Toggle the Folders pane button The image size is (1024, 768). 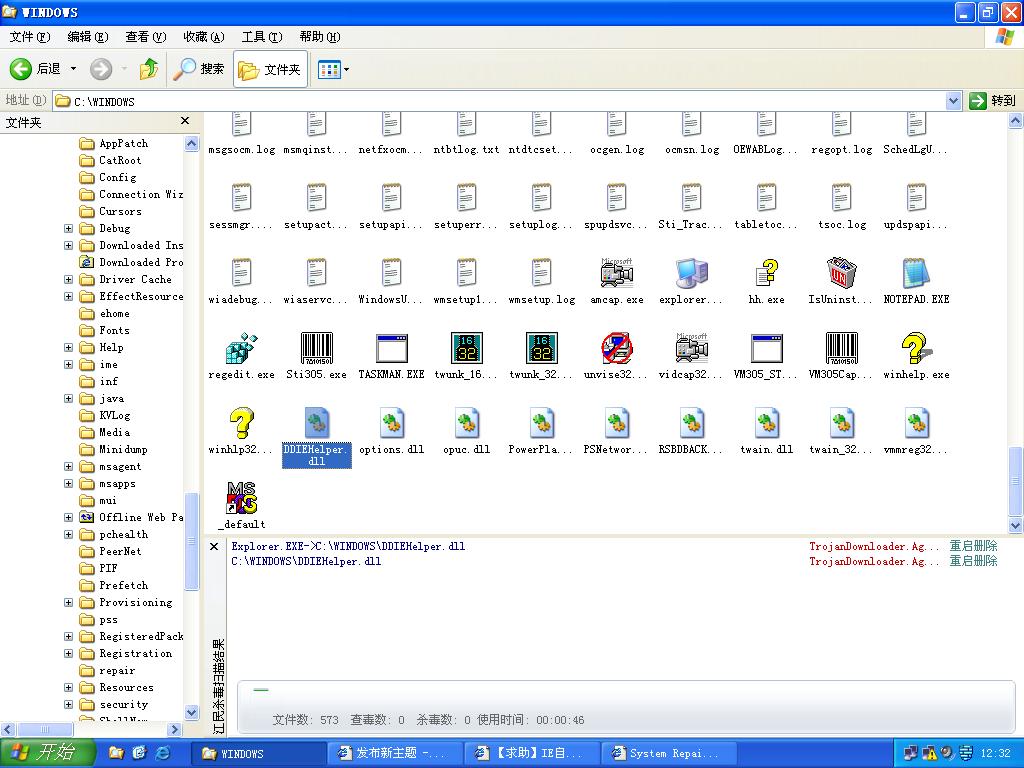pyautogui.click(x=270, y=69)
